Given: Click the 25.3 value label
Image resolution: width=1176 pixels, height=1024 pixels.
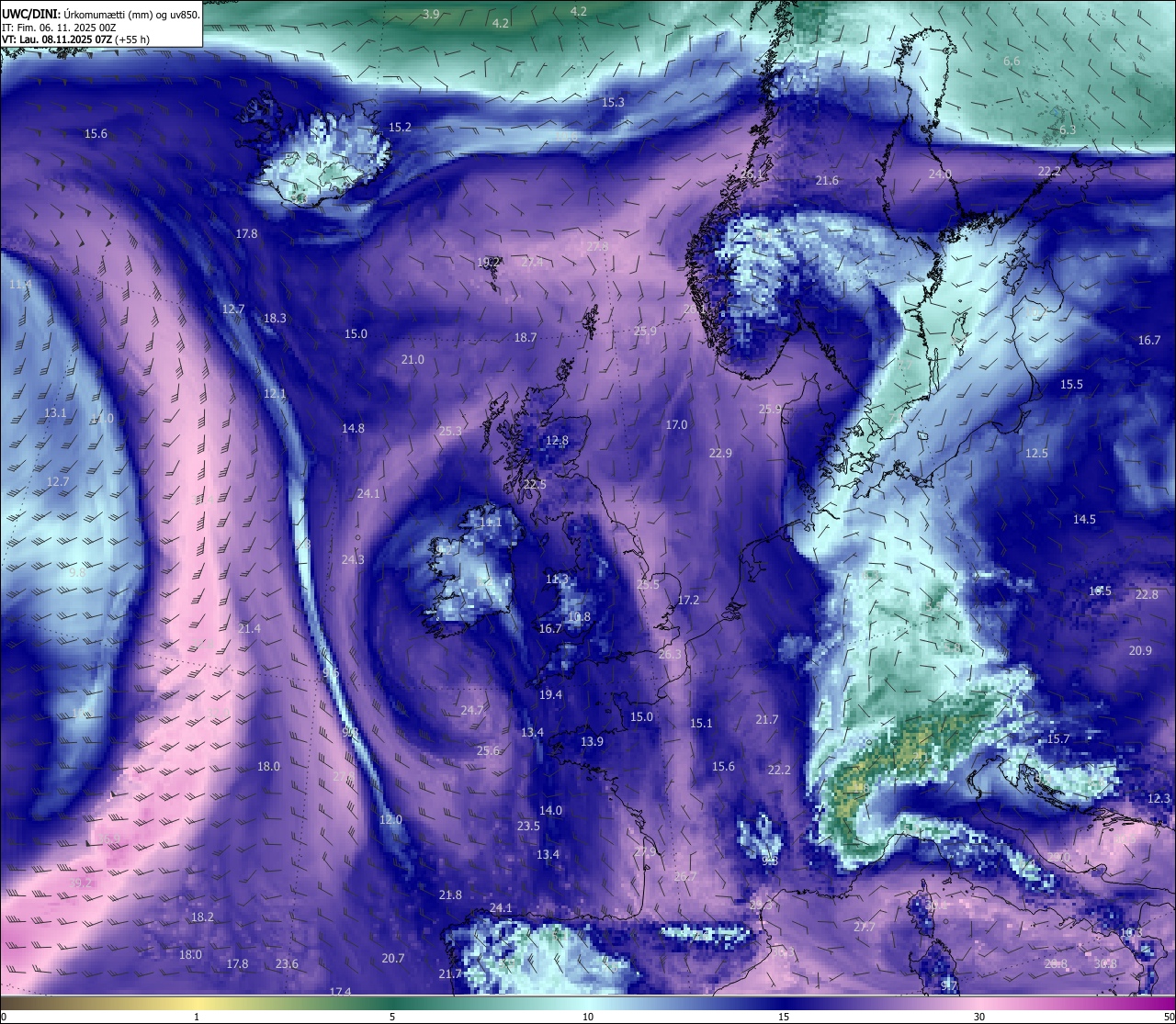Looking at the screenshot, I should [450, 431].
